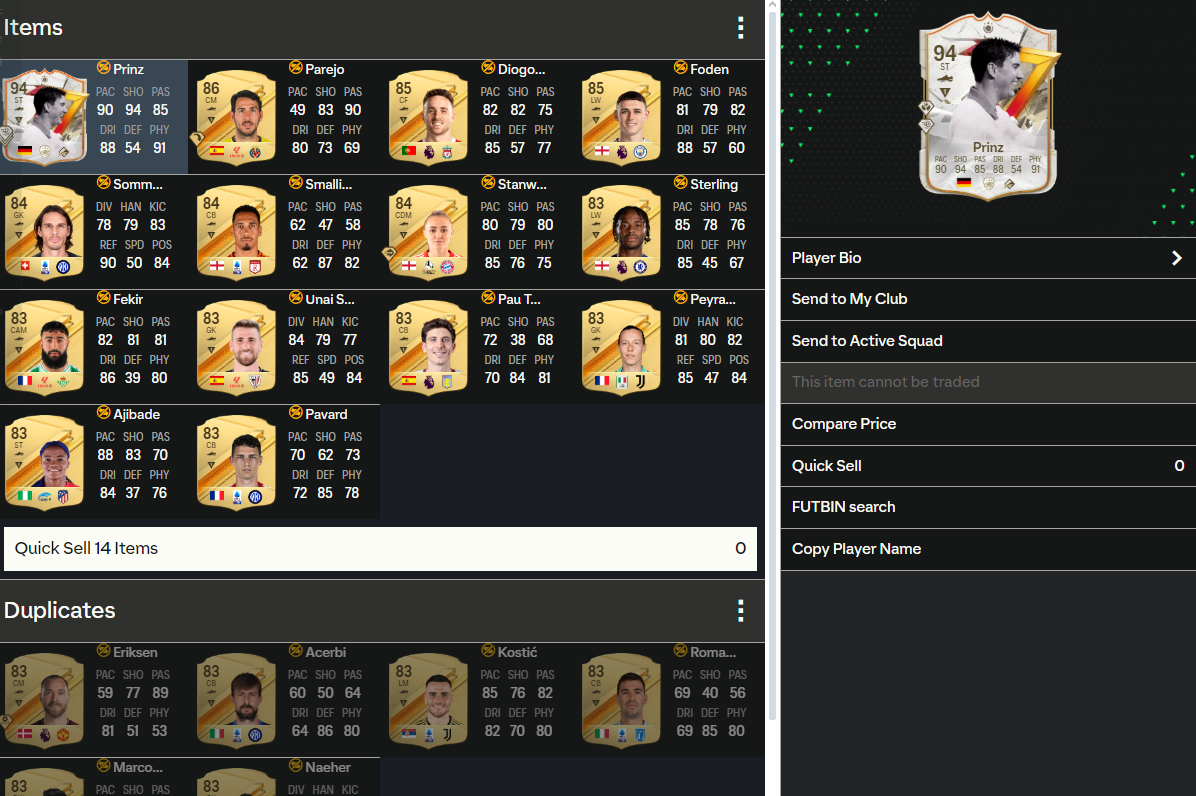Viewport: 1196px width, 796px height.
Task: Click the Unai S... player name
Action: point(330,300)
